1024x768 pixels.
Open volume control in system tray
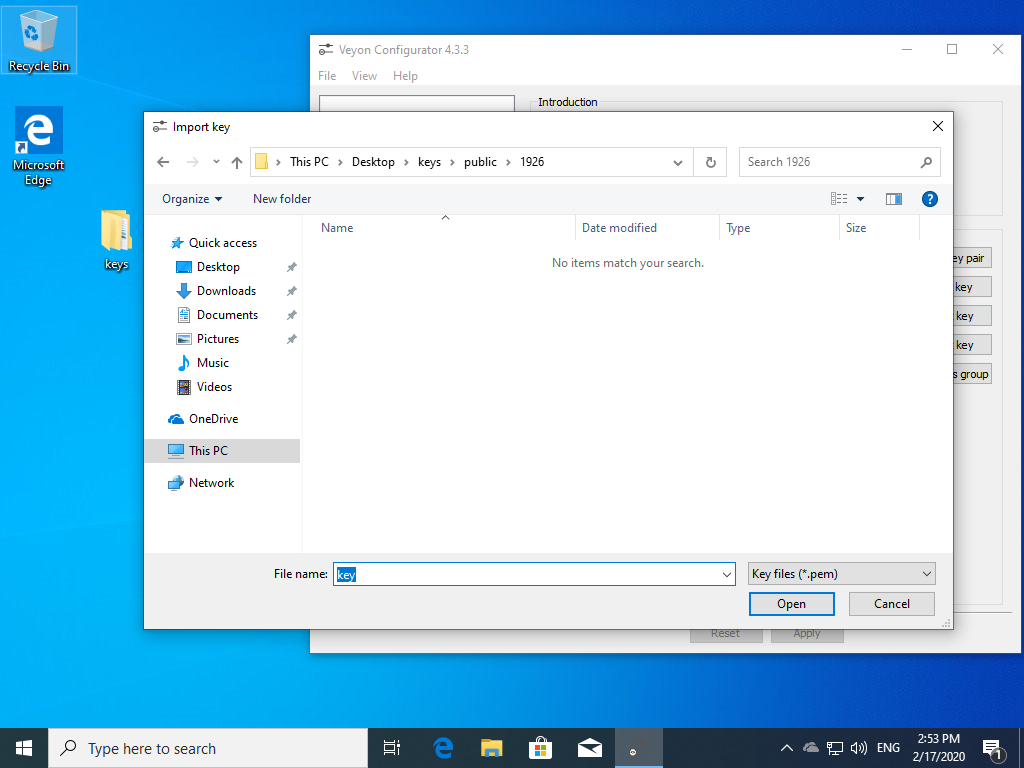(859, 748)
